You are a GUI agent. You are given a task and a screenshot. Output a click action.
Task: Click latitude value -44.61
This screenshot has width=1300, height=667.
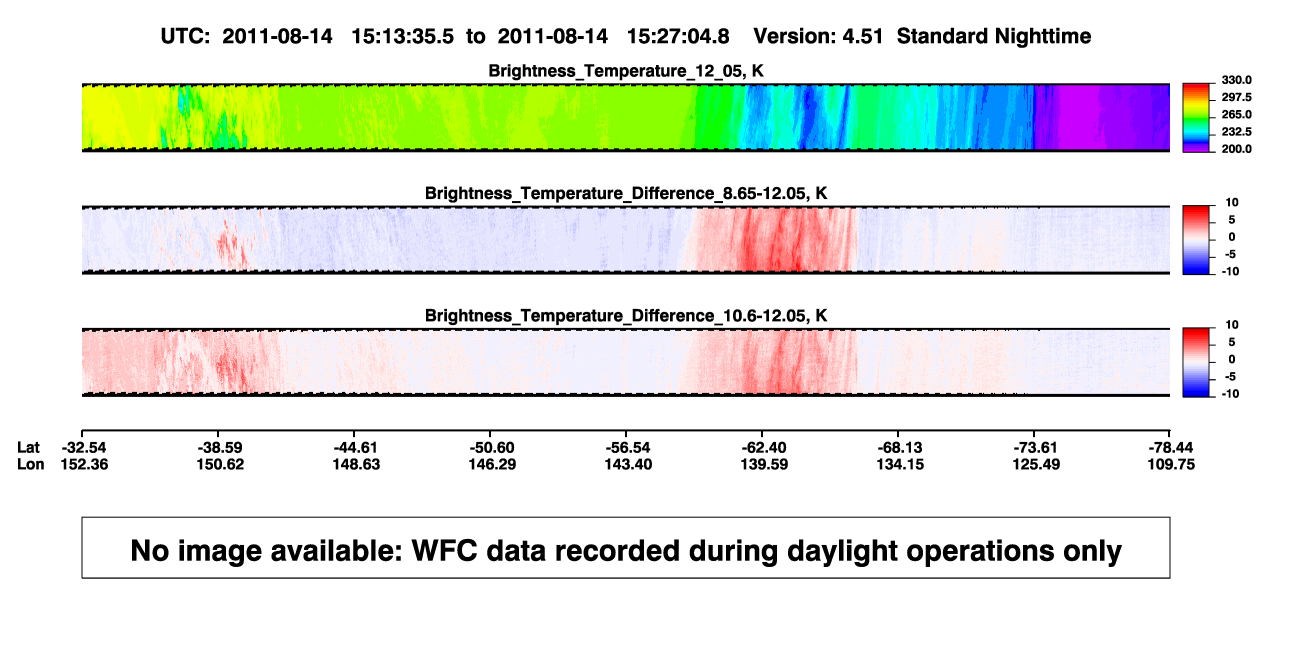355,447
